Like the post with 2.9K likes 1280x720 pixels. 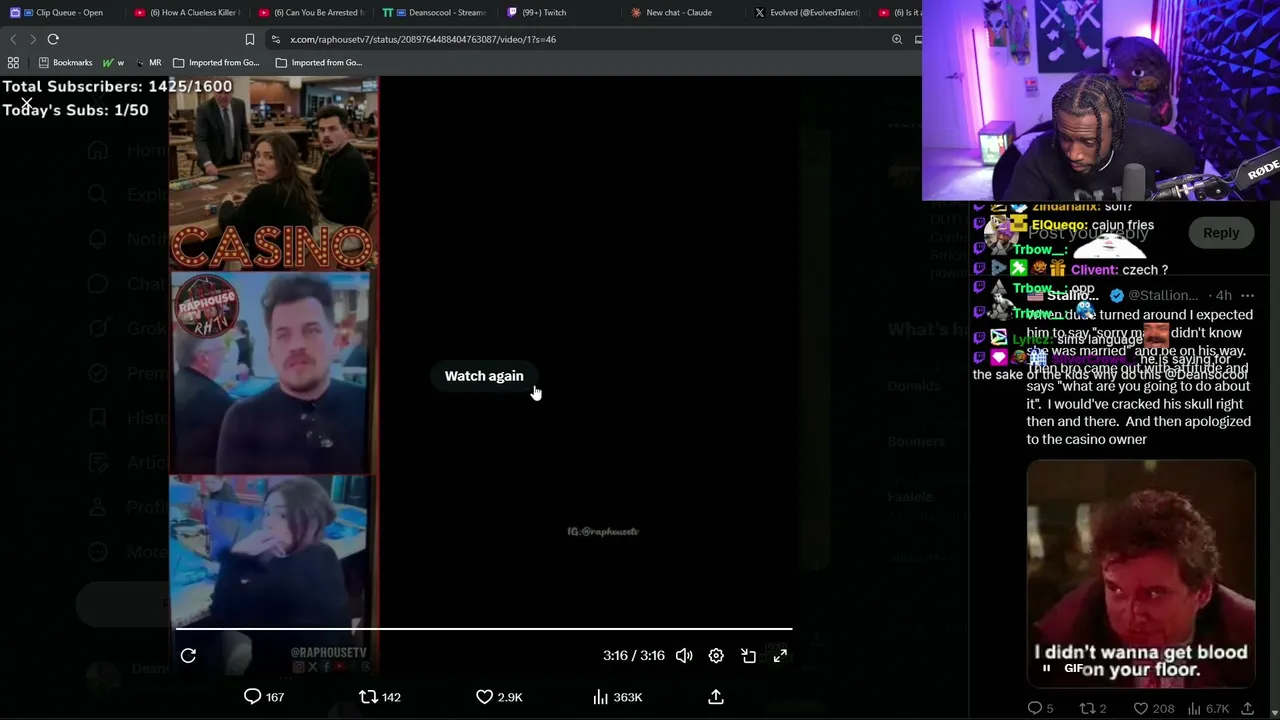(499, 697)
